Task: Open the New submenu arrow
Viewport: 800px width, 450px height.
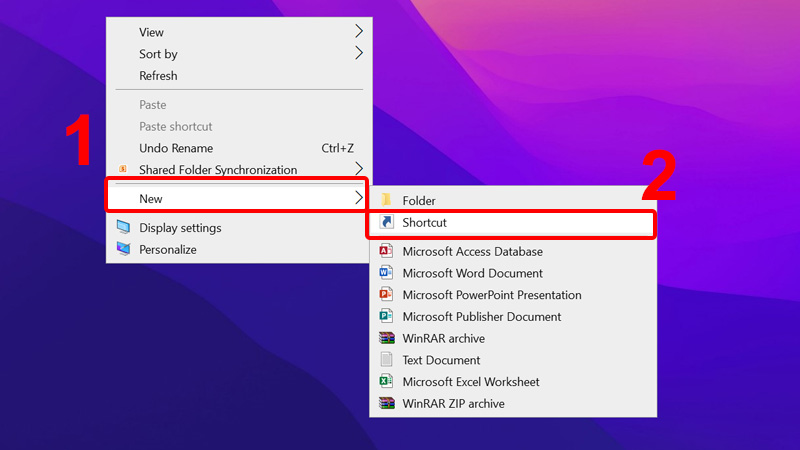Action: 359,199
